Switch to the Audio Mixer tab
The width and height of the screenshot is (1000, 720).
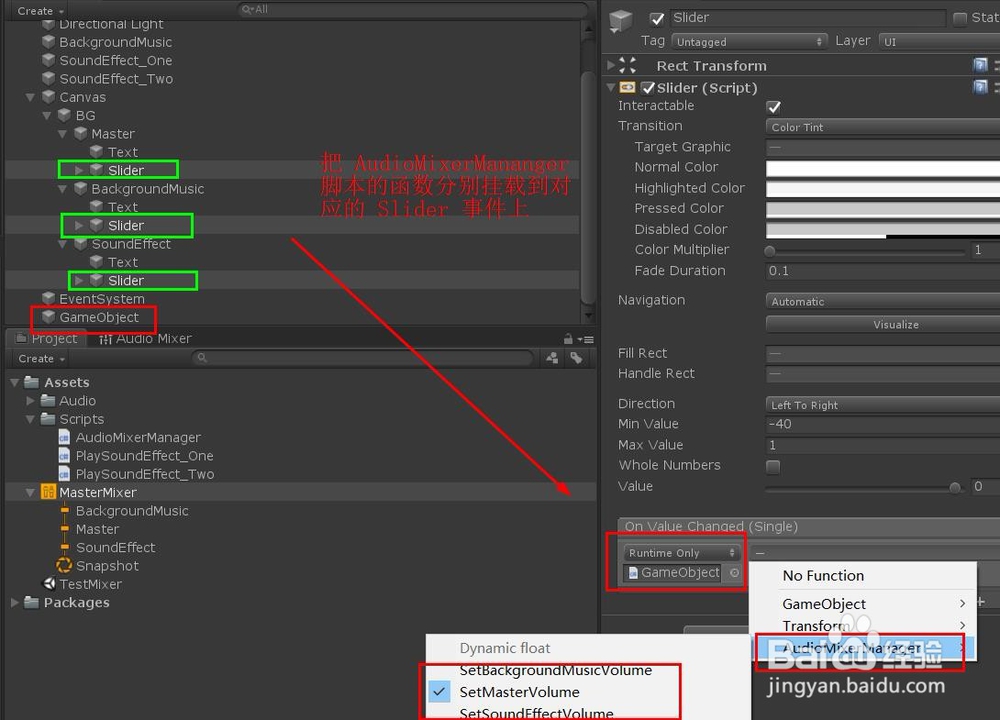(x=145, y=339)
